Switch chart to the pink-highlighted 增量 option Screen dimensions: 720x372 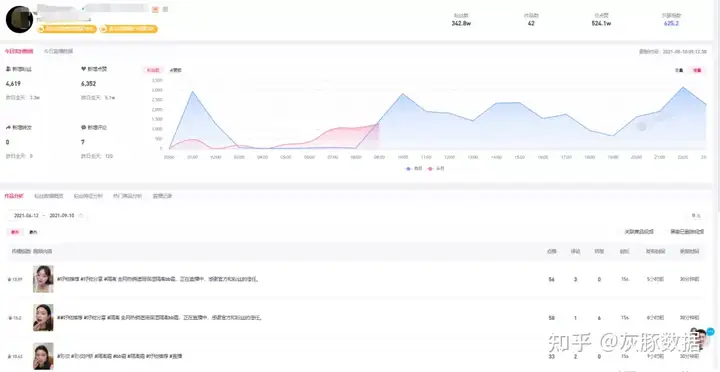click(x=697, y=70)
